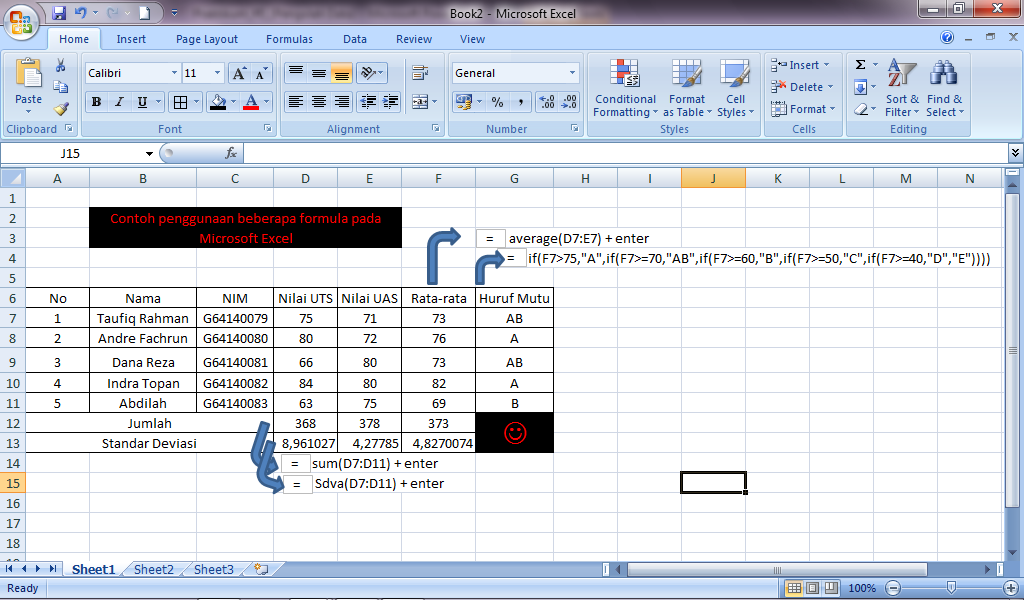This screenshot has height=600, width=1024.
Task: Click Format cells button
Action: (x=803, y=109)
